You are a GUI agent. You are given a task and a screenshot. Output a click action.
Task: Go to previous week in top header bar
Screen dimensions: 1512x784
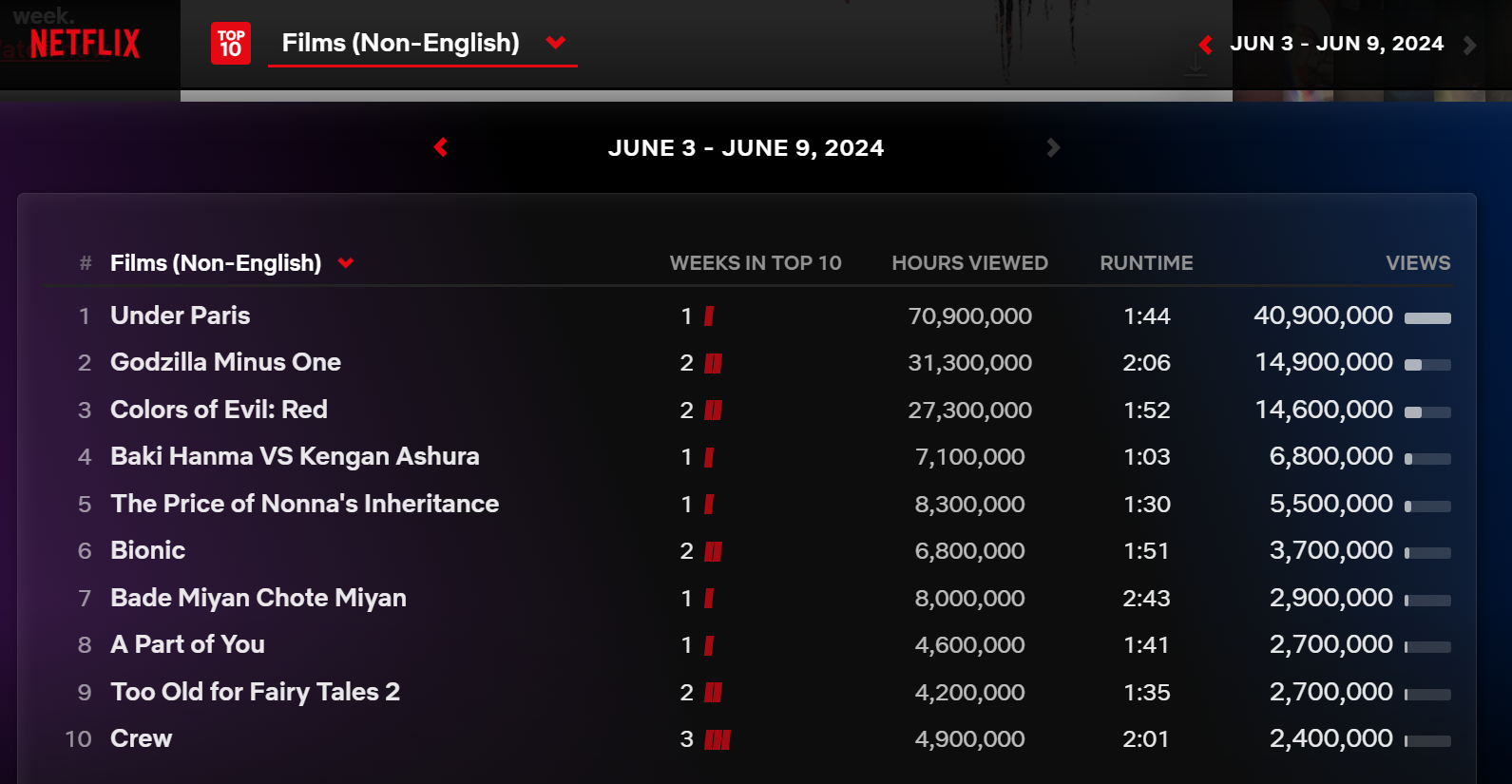(1205, 44)
